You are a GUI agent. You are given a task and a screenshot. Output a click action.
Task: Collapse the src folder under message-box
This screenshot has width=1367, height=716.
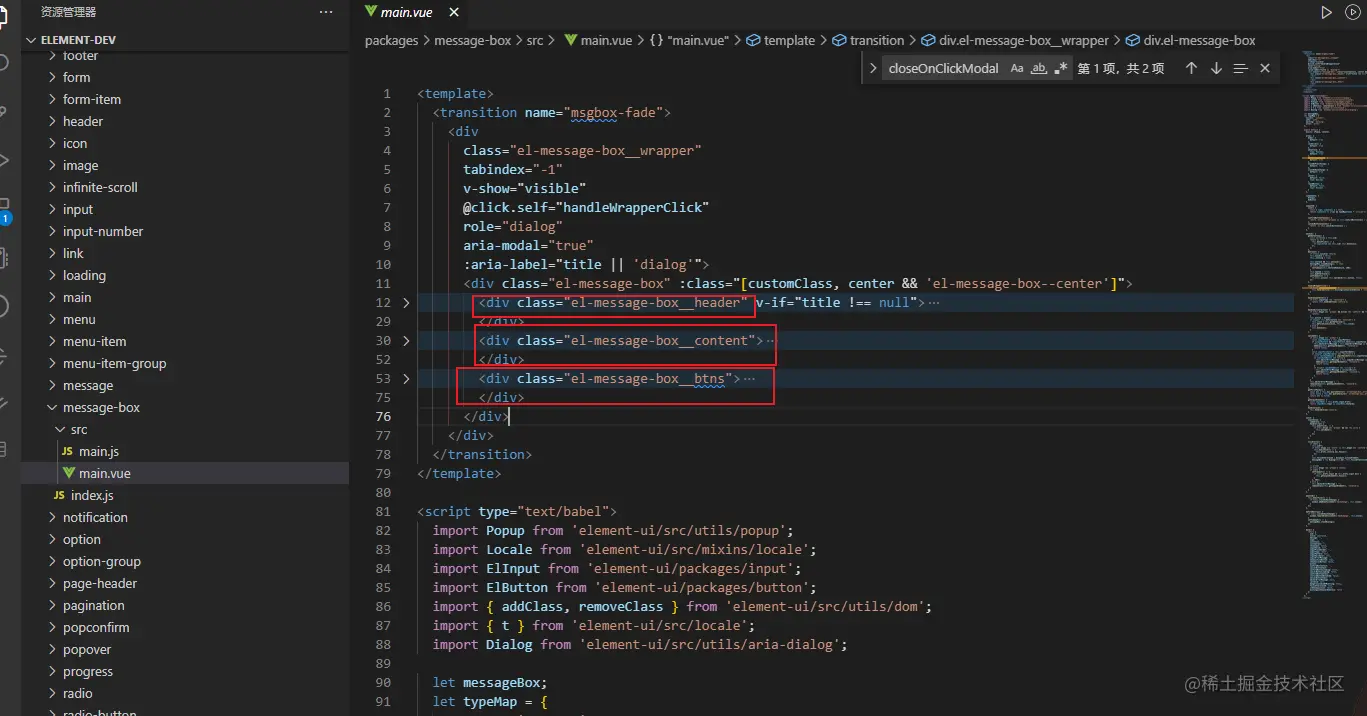tap(61, 430)
